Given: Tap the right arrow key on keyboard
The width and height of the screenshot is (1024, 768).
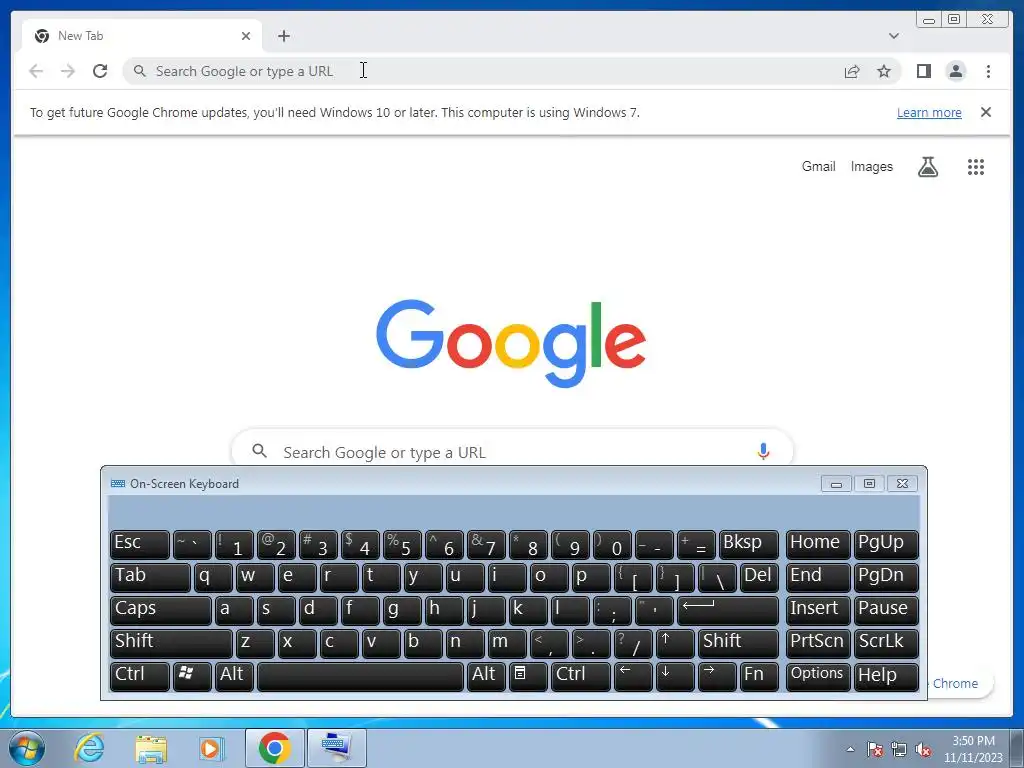Looking at the screenshot, I should (x=717, y=676).
